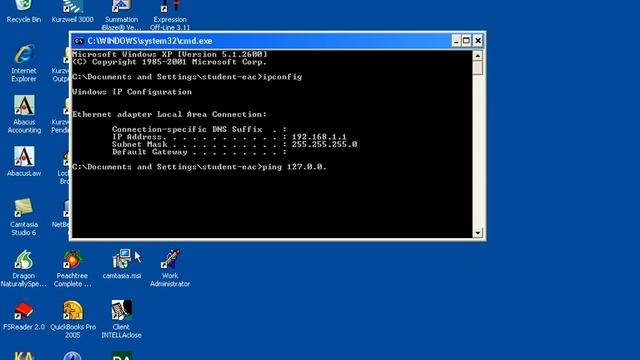
Task: Select the Expression Off-Line 3.11 shortcut
Action: click(170, 15)
